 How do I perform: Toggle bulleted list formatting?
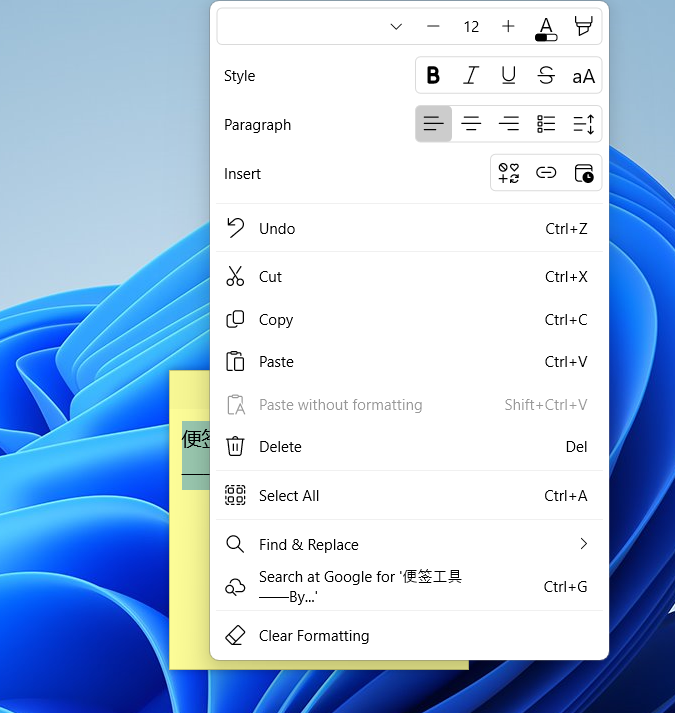point(546,124)
